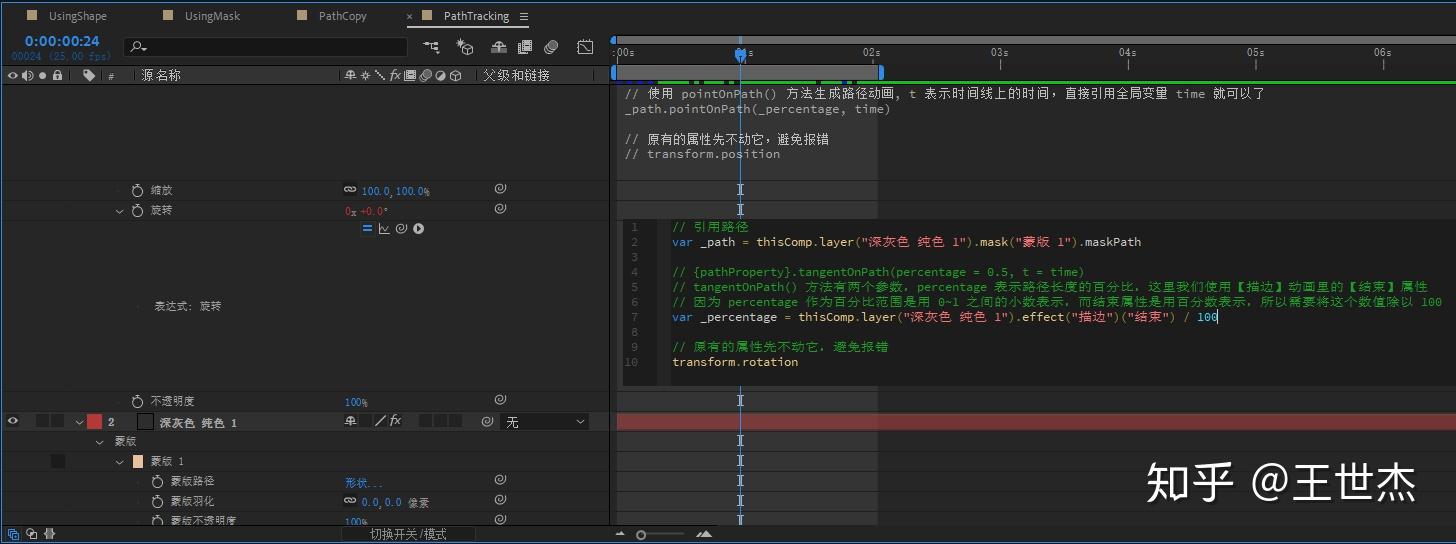Click the scale stopwatch icon
Screen dimensions: 1456x544
click(x=138, y=189)
